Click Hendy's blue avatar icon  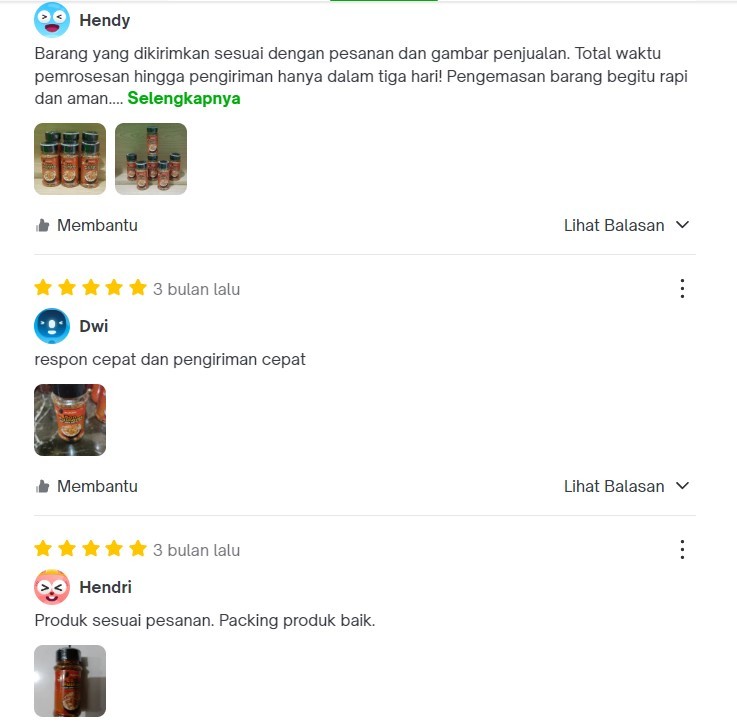[x=52, y=20]
